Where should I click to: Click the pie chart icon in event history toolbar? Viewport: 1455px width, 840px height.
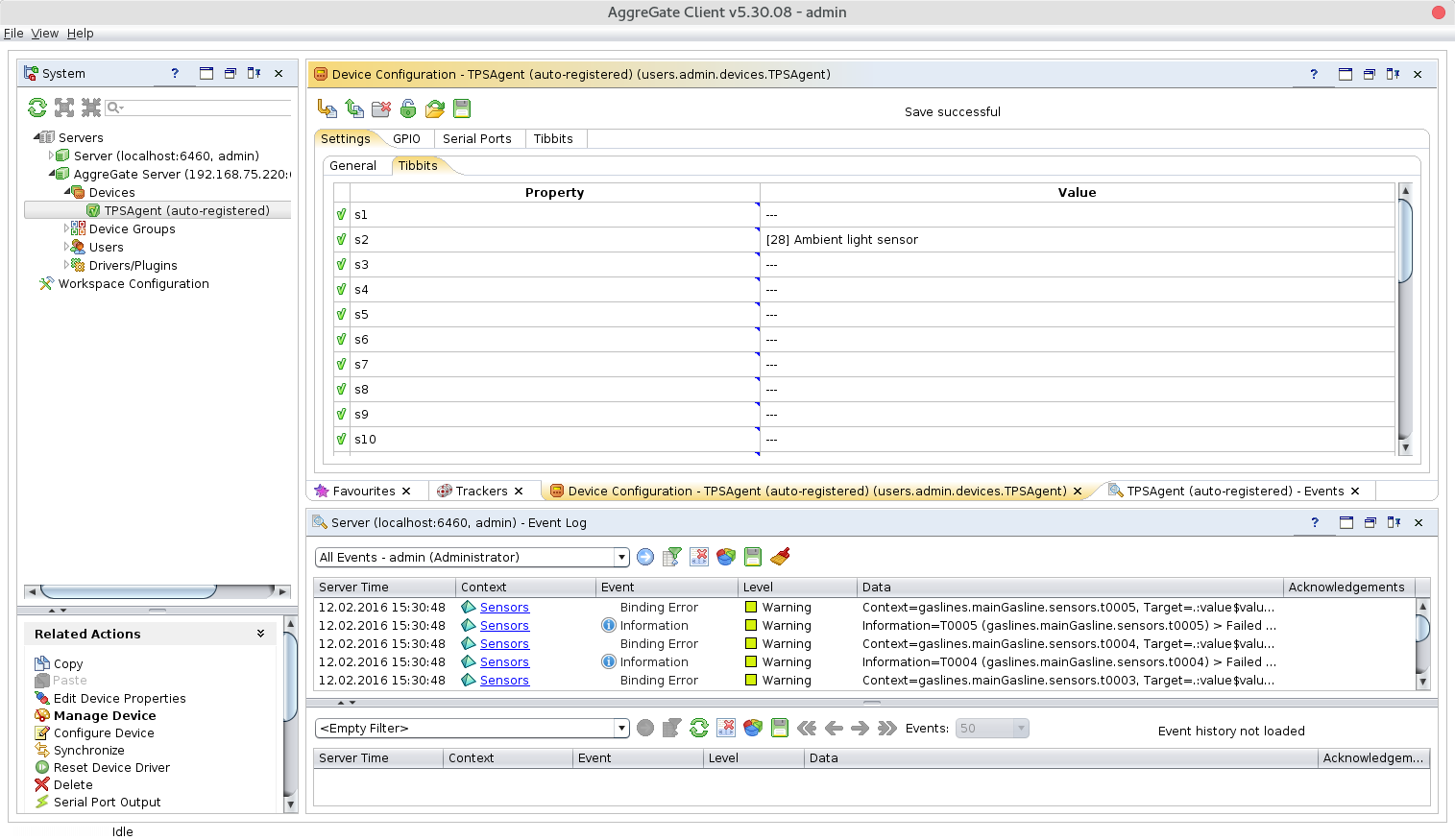pyautogui.click(x=753, y=728)
